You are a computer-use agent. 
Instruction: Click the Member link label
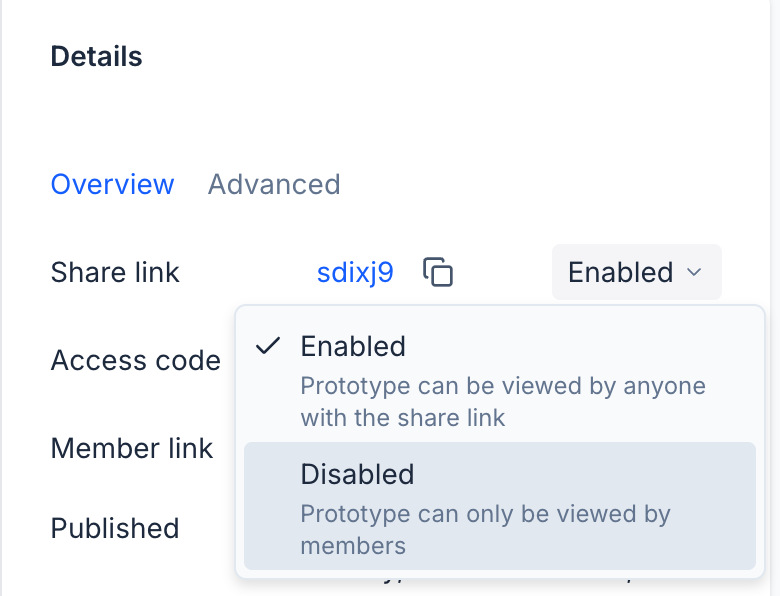(x=132, y=448)
